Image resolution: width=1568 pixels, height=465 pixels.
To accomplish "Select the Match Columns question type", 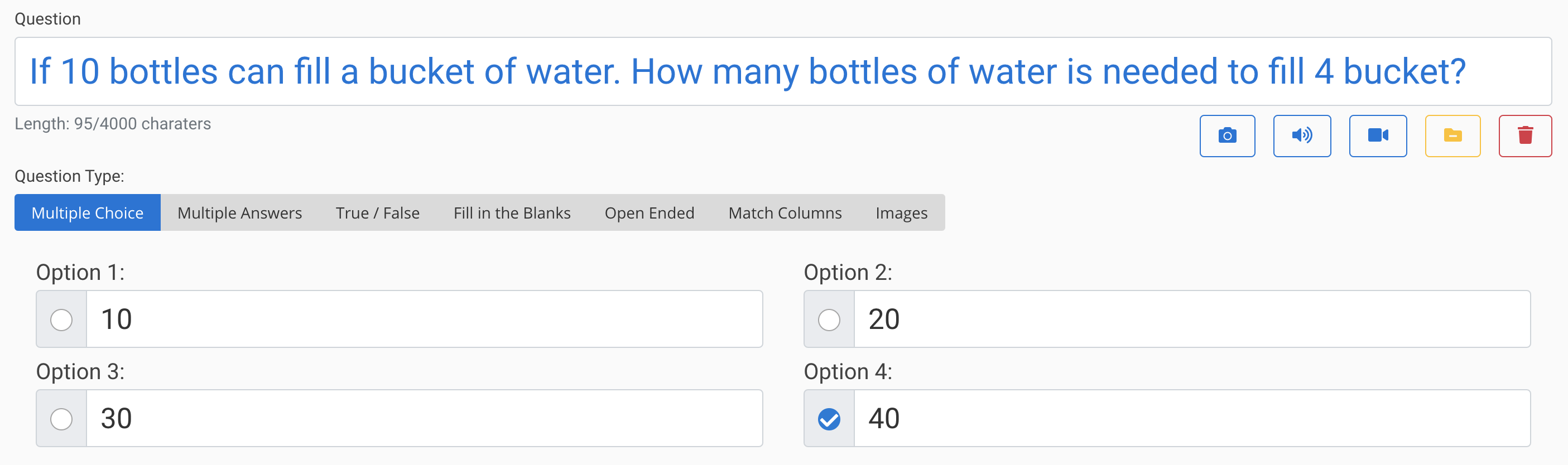I will tap(785, 212).
